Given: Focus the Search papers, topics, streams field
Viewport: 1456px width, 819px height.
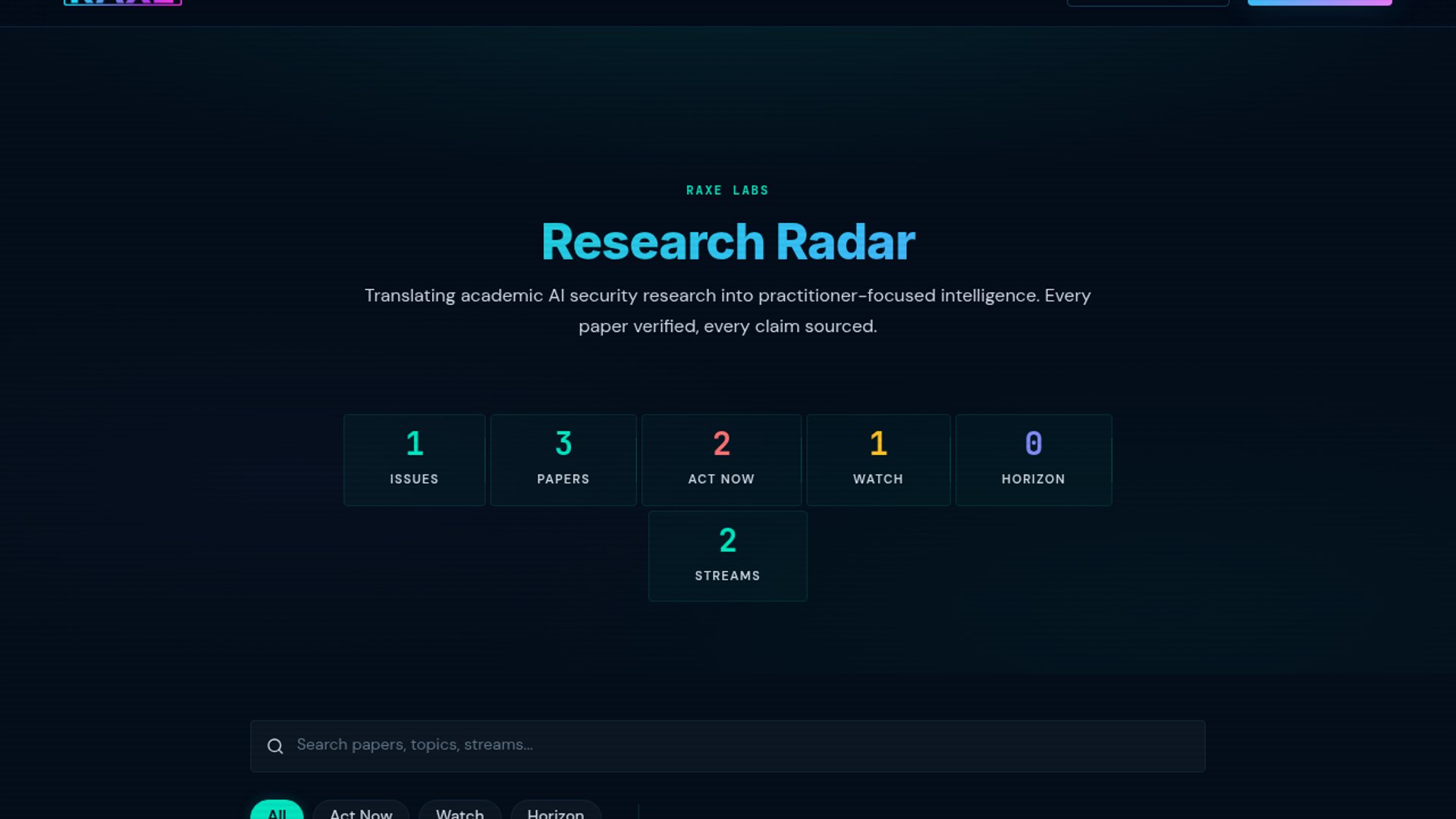Looking at the screenshot, I should pos(728,745).
